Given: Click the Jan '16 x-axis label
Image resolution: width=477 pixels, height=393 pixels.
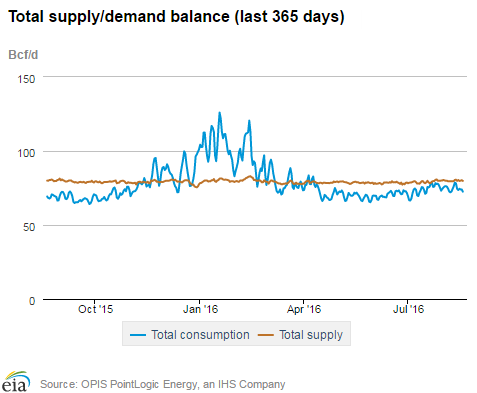Looking at the screenshot, I should click(x=200, y=309).
